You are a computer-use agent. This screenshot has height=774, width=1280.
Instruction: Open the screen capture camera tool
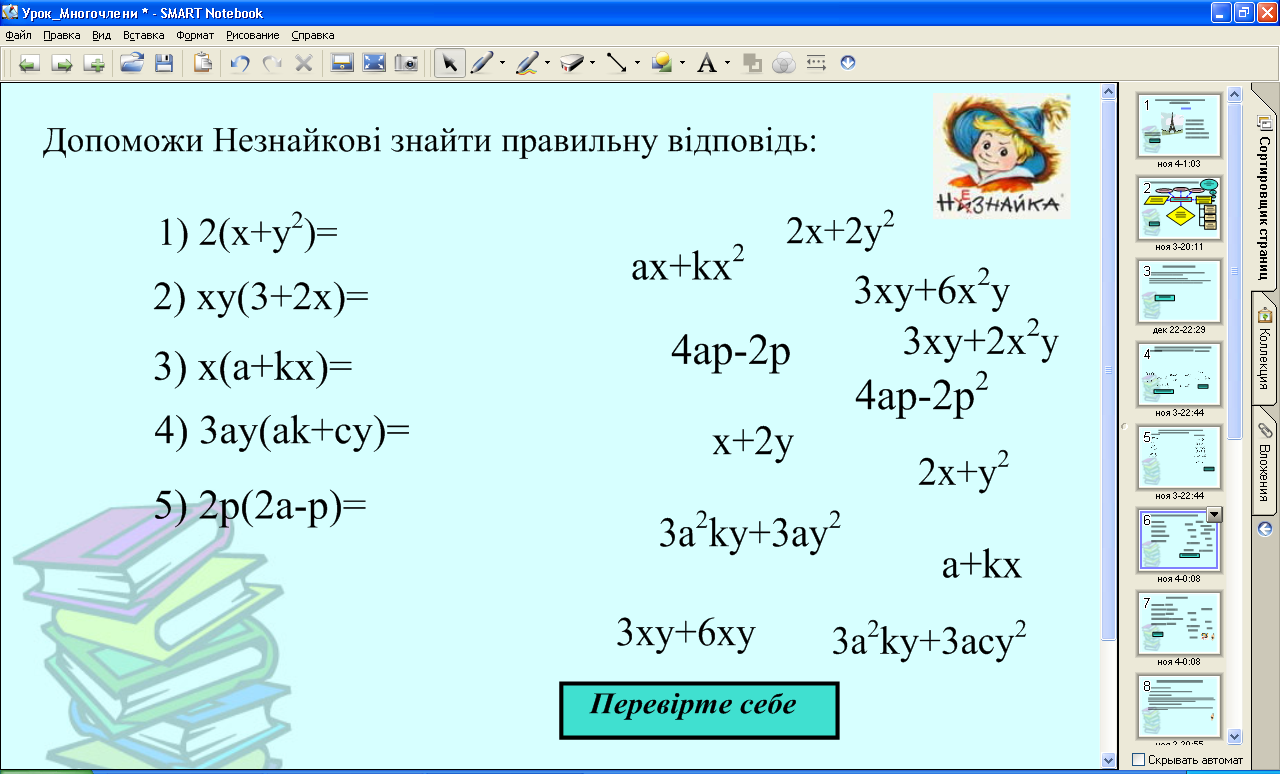406,63
